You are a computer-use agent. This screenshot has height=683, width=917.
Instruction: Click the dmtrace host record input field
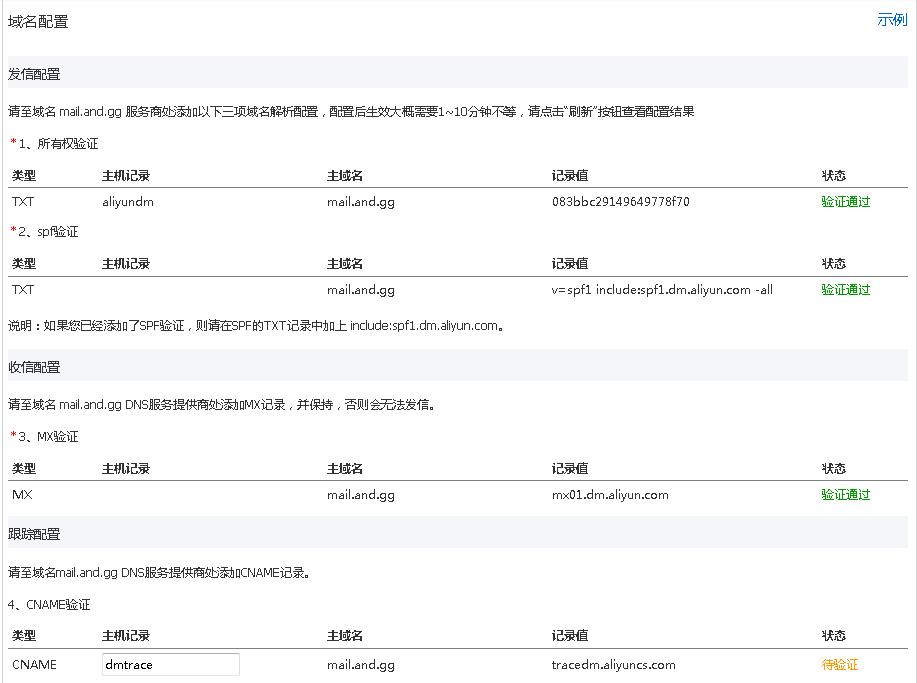pyautogui.click(x=170, y=665)
